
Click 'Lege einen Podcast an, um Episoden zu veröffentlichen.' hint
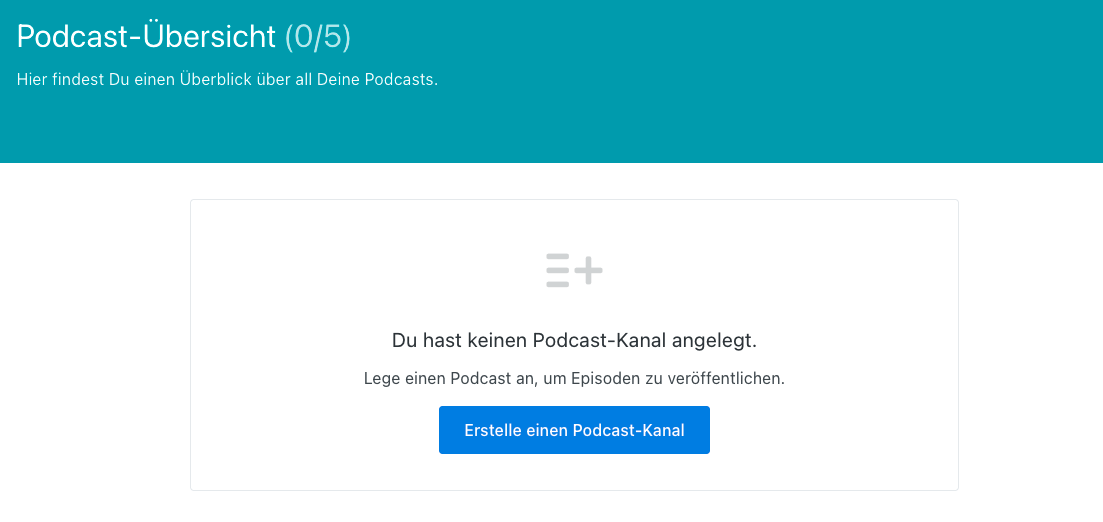click(574, 378)
